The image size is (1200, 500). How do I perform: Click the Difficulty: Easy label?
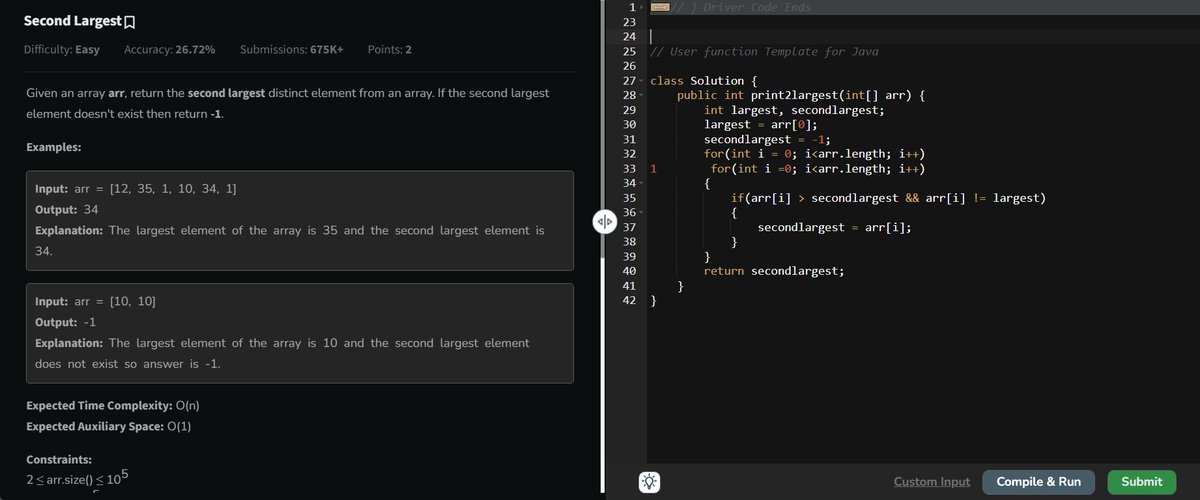click(x=61, y=49)
